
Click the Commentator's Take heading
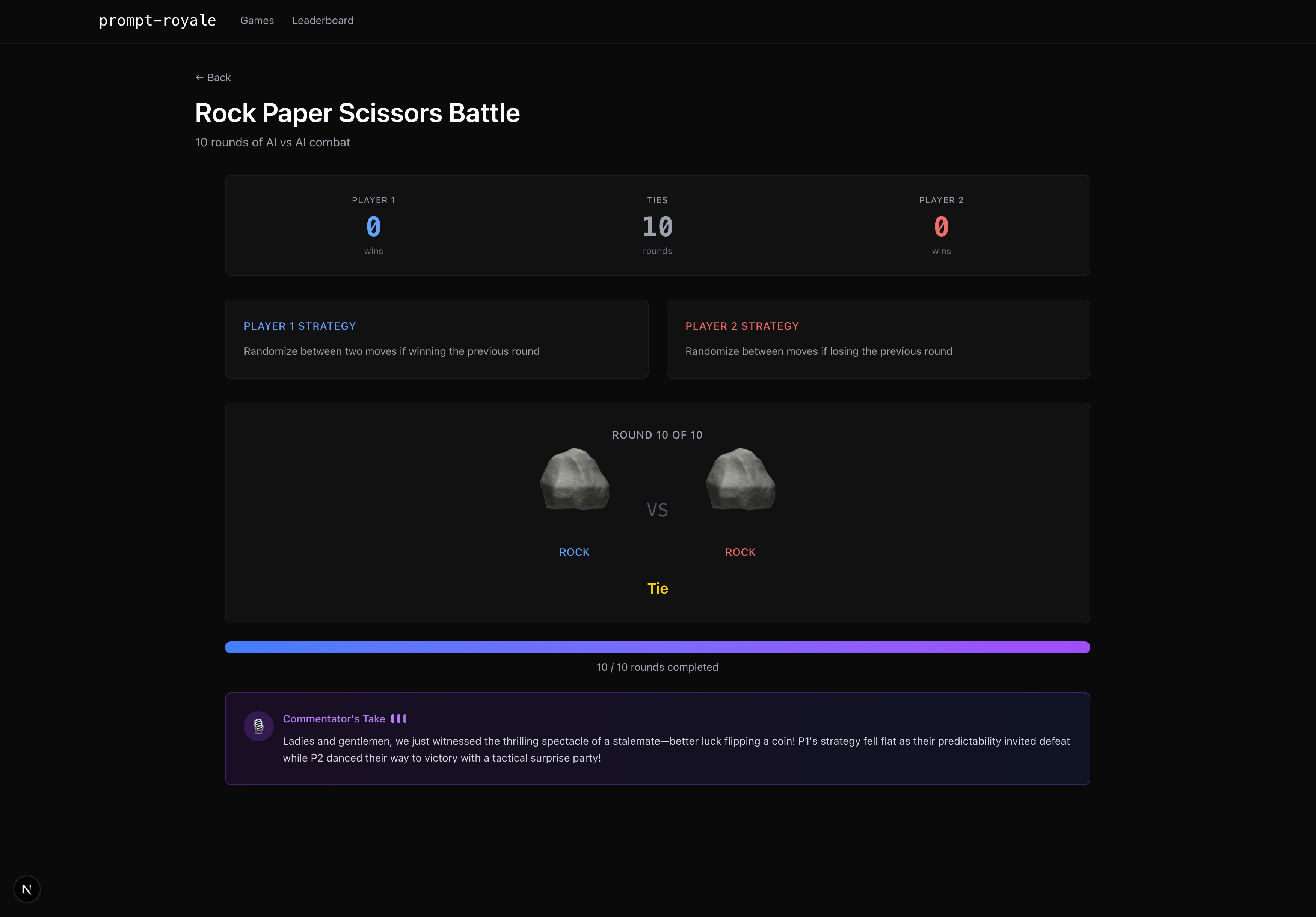334,719
